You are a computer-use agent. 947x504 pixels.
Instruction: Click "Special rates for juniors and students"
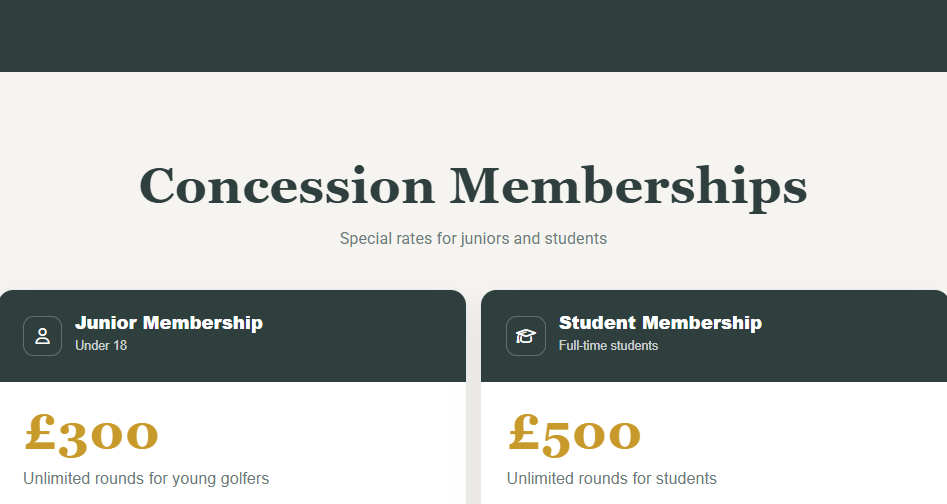[x=473, y=238]
